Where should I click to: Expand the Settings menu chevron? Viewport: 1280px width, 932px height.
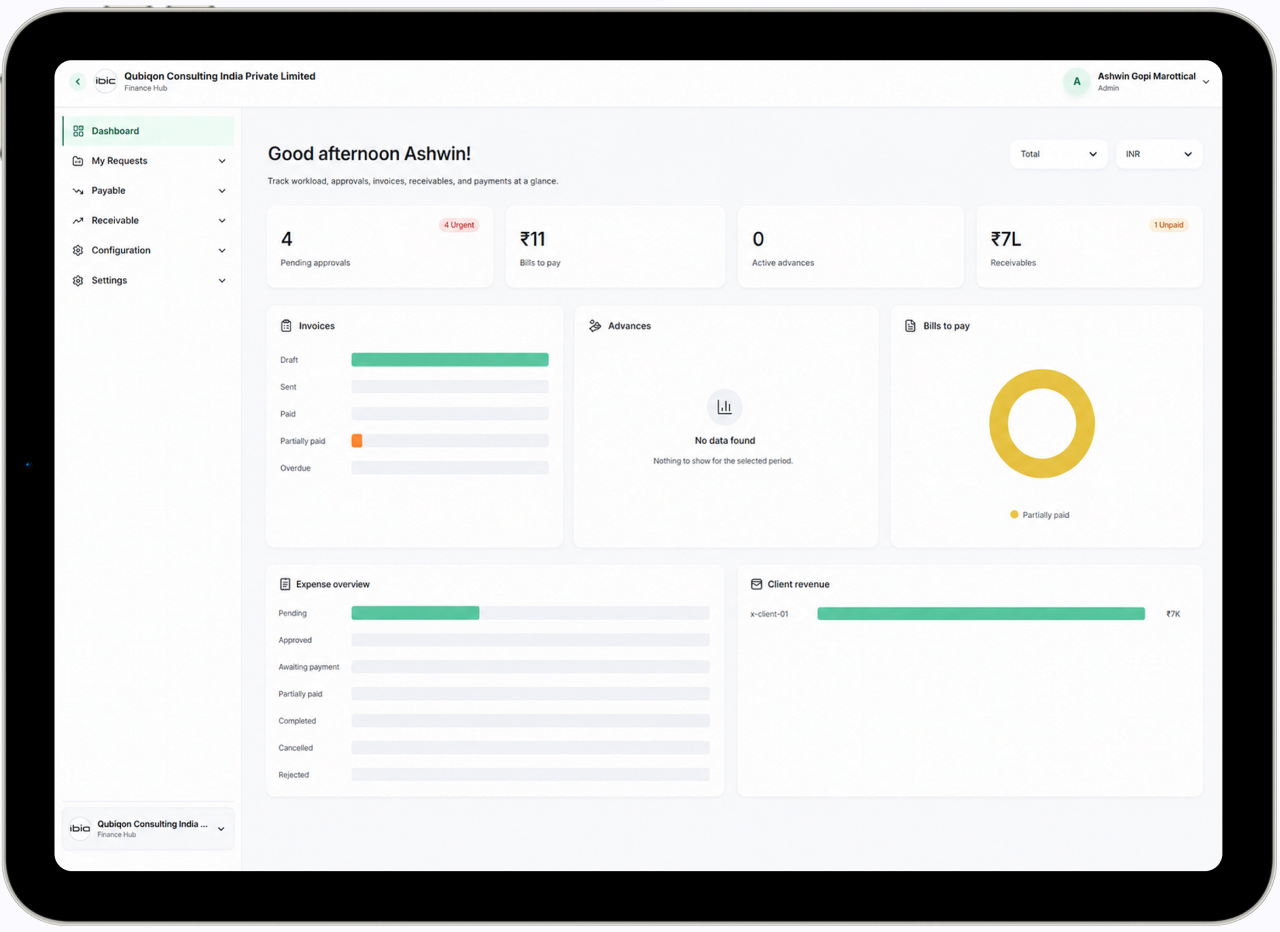[x=222, y=281]
